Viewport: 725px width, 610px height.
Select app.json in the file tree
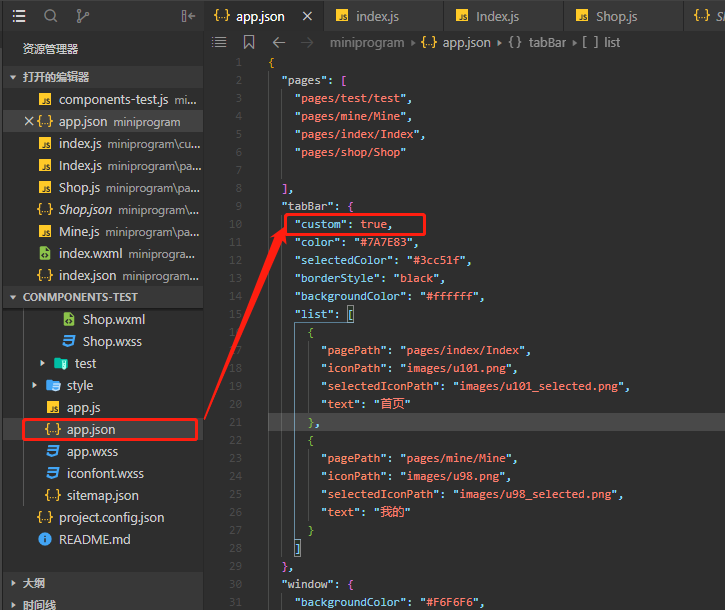[103, 430]
